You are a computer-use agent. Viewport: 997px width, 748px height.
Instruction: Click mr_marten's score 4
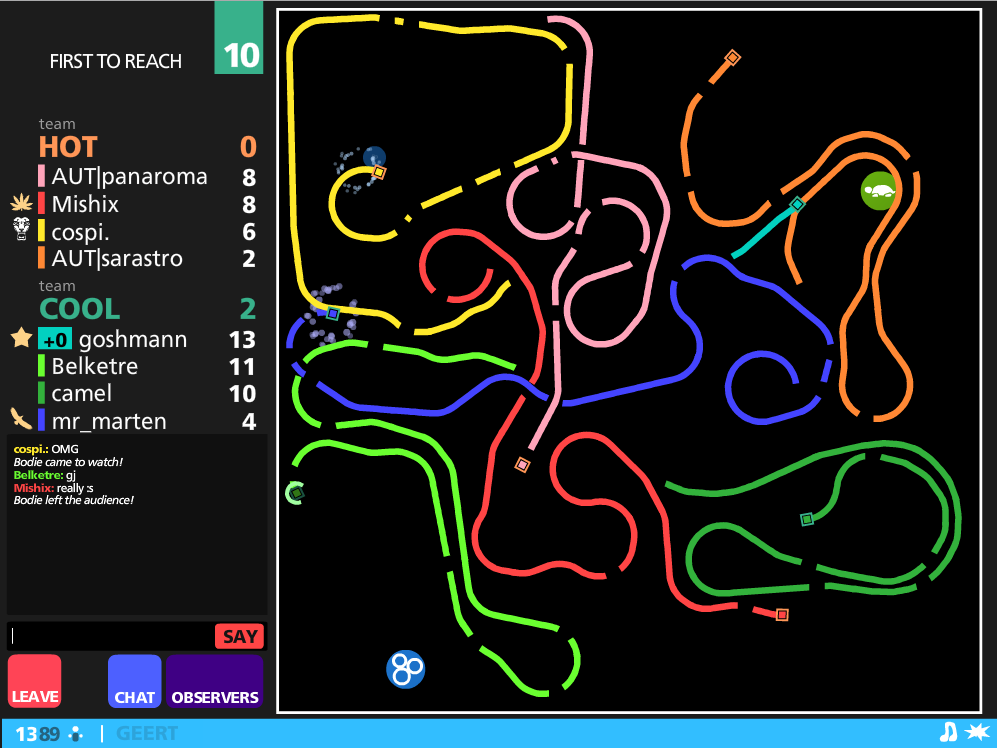[x=249, y=422]
